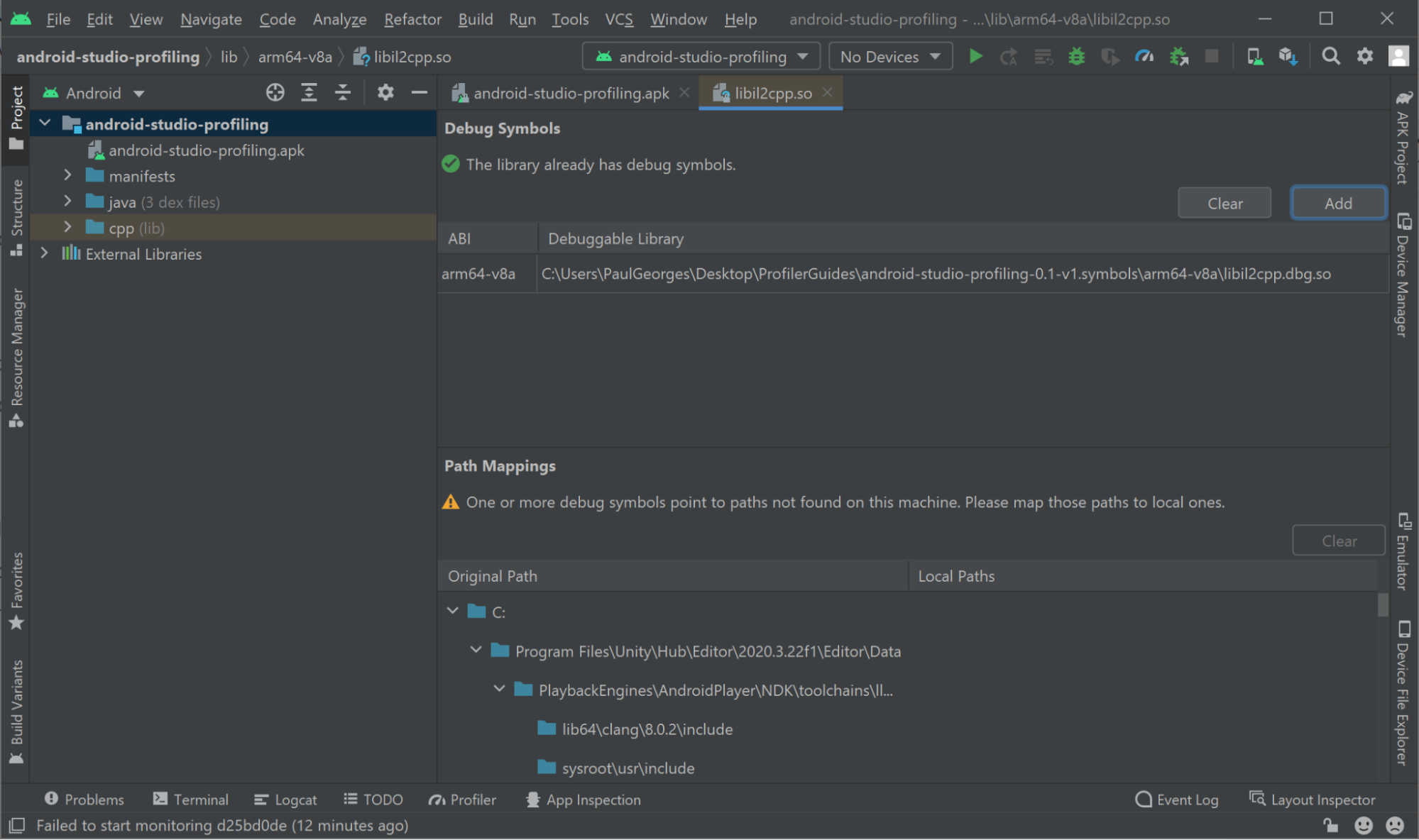The image size is (1419, 840).
Task: Click Select Opened File target icon
Action: (275, 93)
